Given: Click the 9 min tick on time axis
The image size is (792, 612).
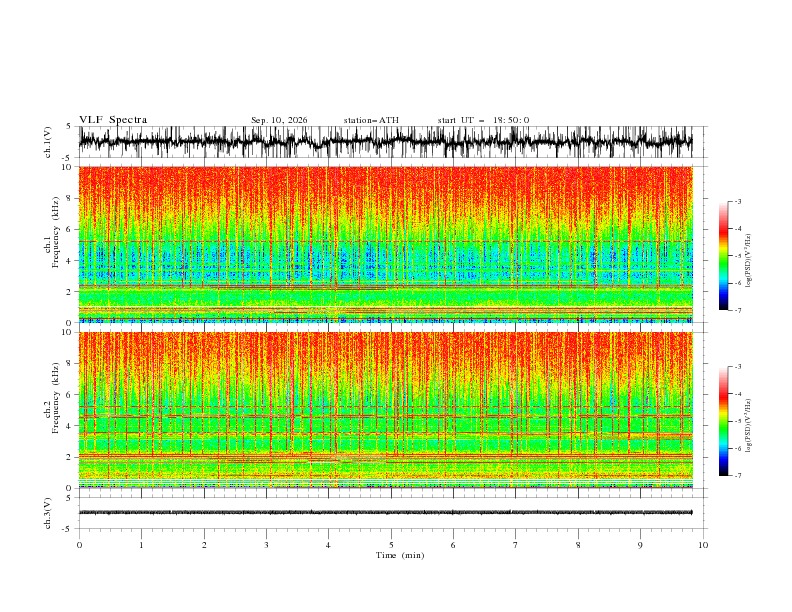Looking at the screenshot, I should coord(640,545).
